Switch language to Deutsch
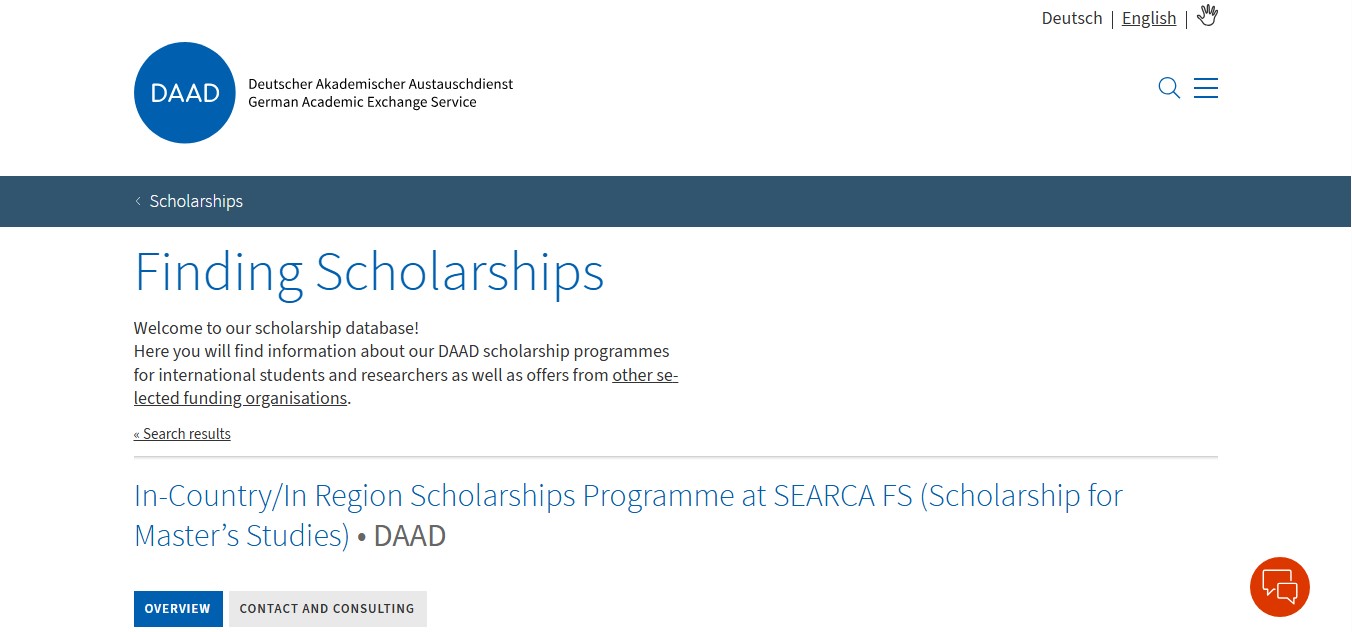Image resolution: width=1352 pixels, height=632 pixels. (x=1071, y=18)
